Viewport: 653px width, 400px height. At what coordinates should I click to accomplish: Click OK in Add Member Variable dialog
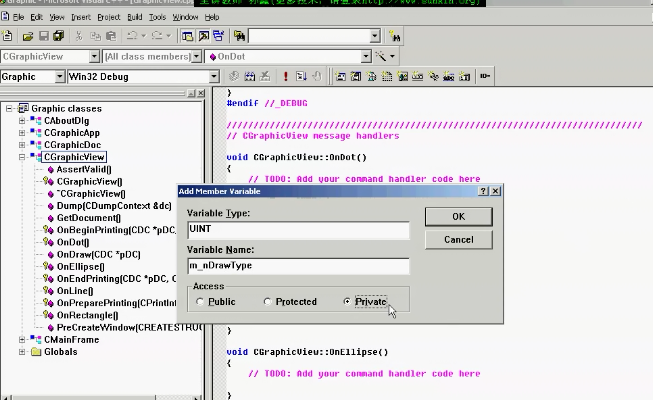(x=459, y=217)
